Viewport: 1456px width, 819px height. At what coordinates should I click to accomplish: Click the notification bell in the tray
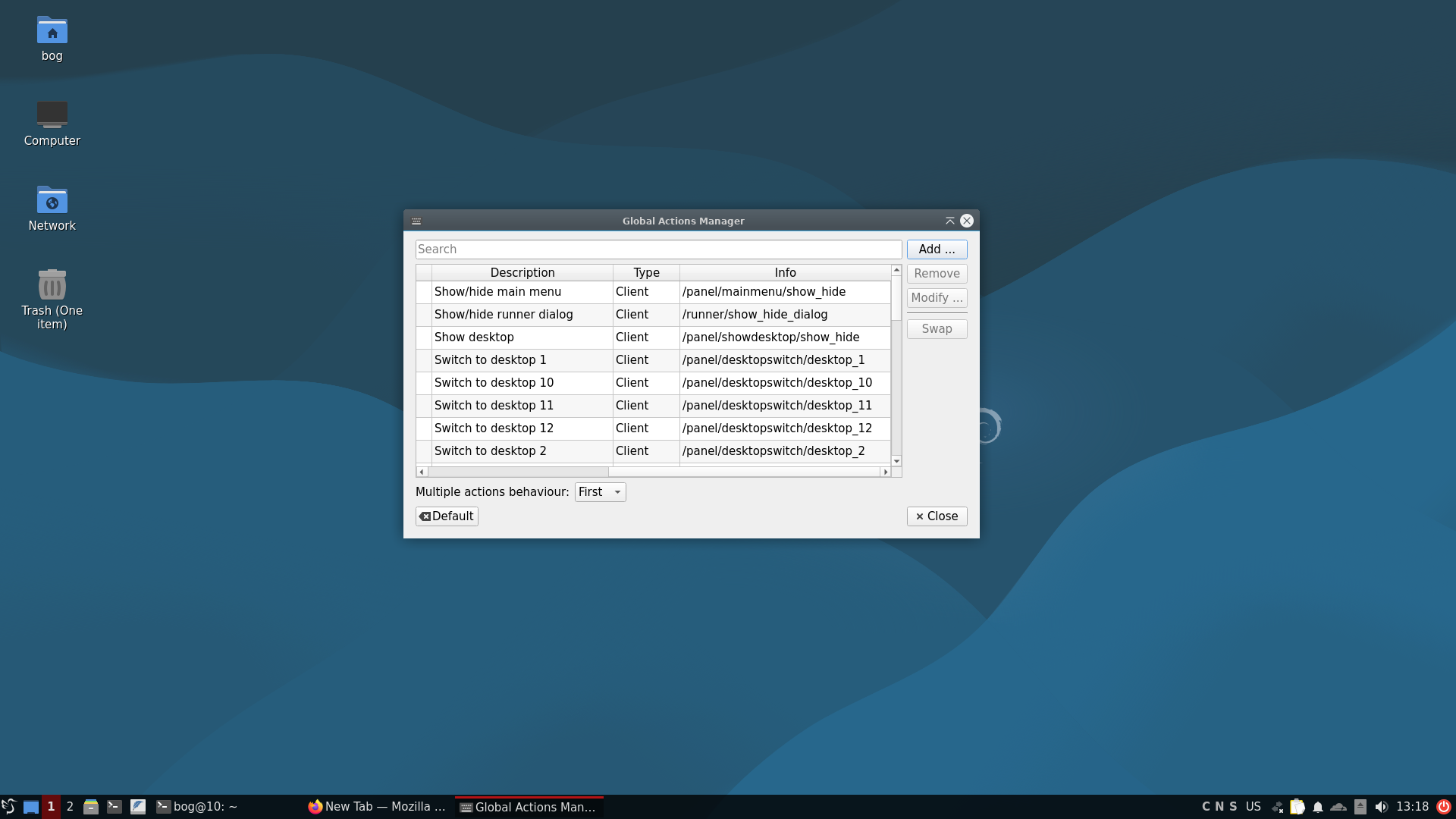(1319, 806)
